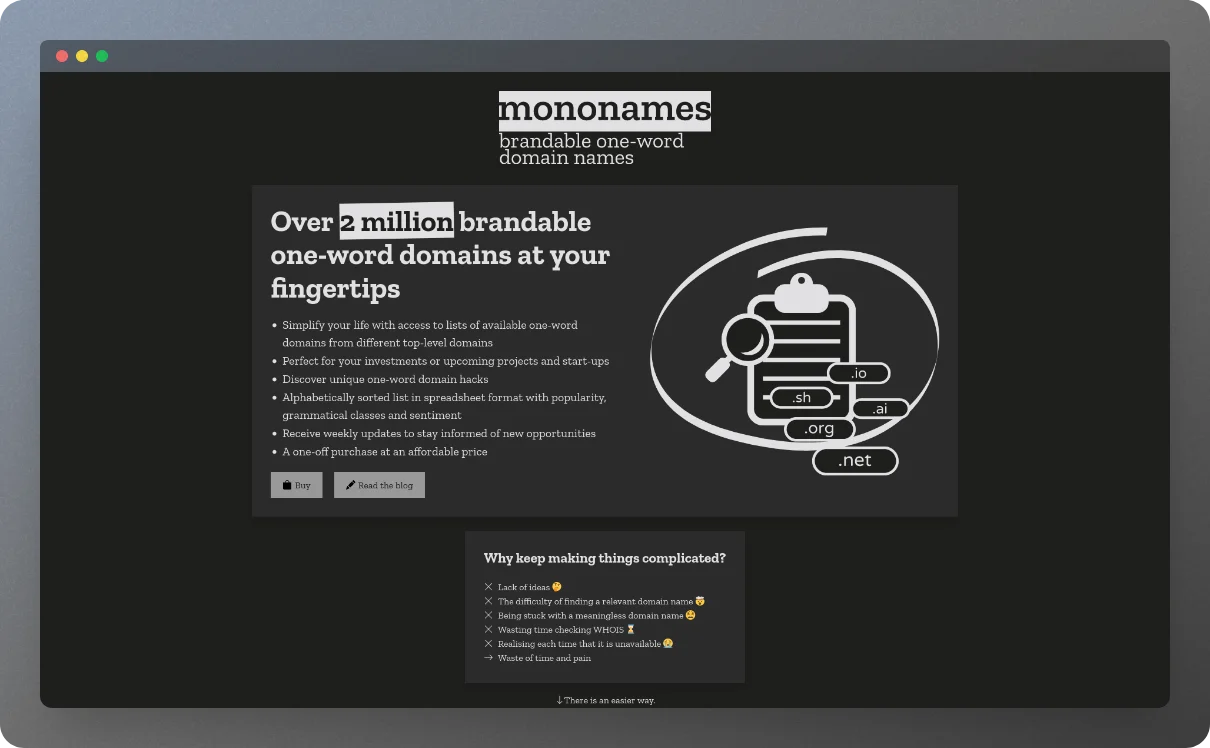Click the .ai domain badge in illustration
This screenshot has width=1210, height=748.
880,408
